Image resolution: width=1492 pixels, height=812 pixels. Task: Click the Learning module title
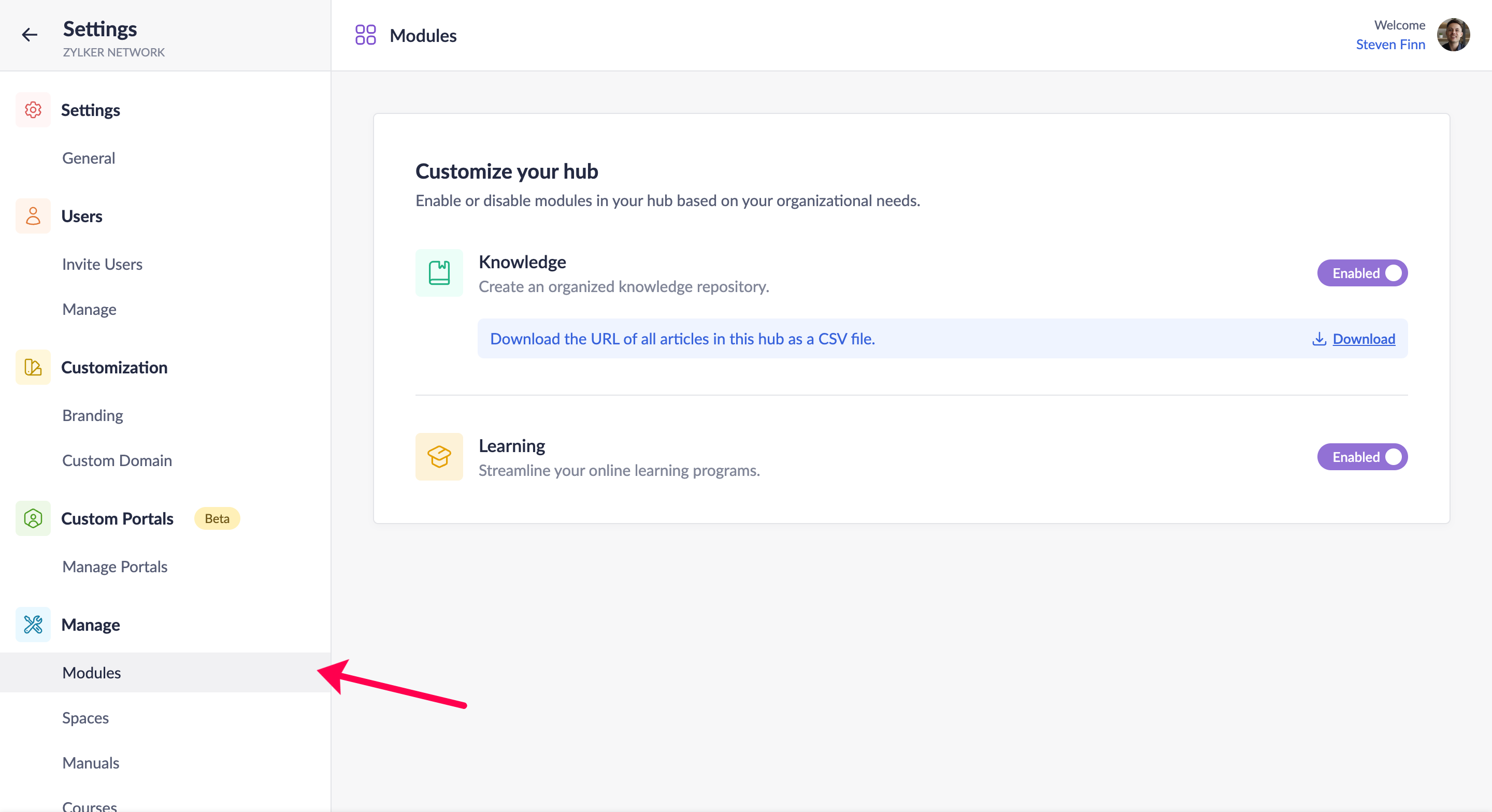(x=511, y=446)
